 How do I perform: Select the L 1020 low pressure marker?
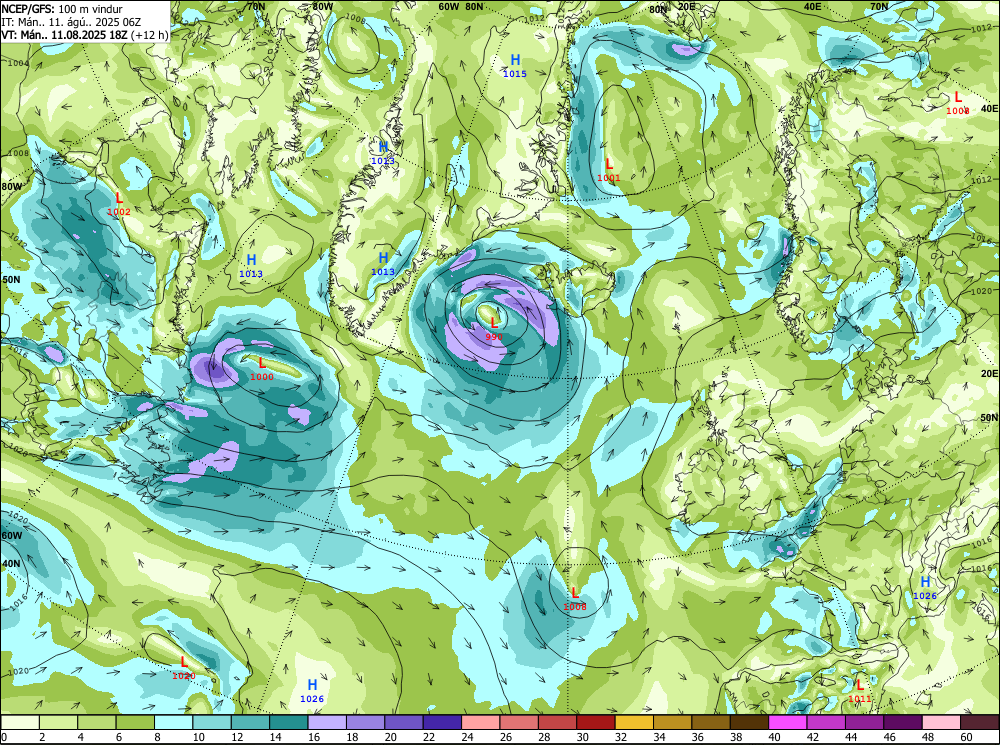(184, 668)
